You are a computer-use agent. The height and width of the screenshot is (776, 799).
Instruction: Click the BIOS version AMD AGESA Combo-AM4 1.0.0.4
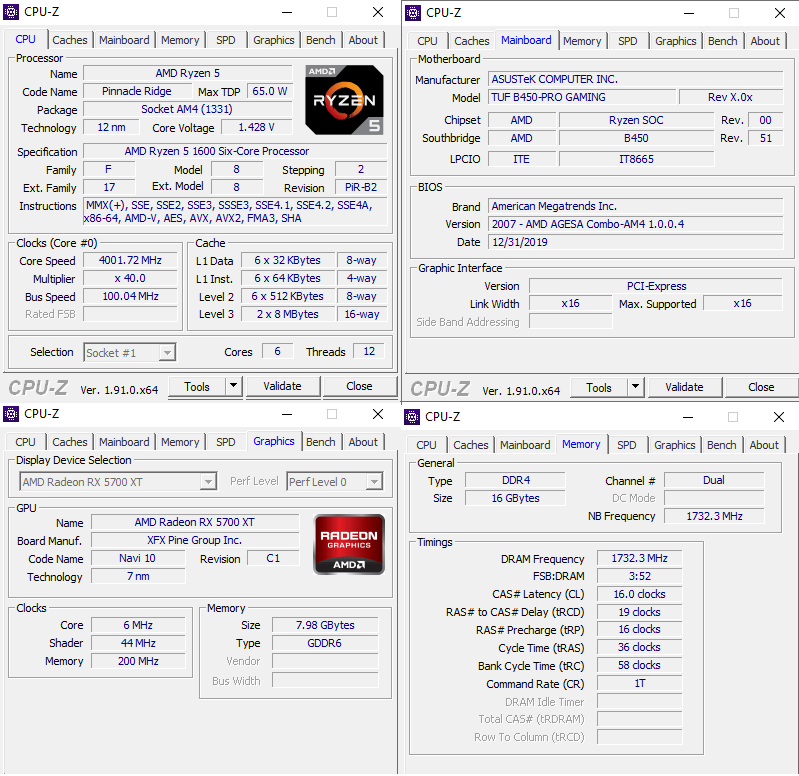pos(636,224)
